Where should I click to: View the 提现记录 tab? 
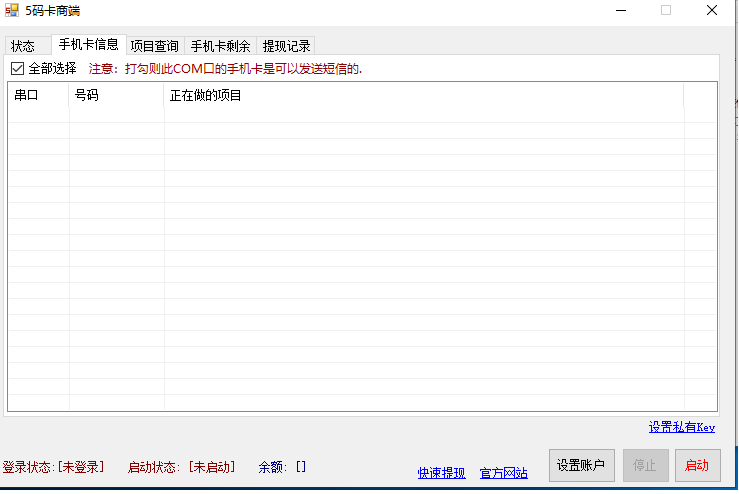[x=286, y=46]
